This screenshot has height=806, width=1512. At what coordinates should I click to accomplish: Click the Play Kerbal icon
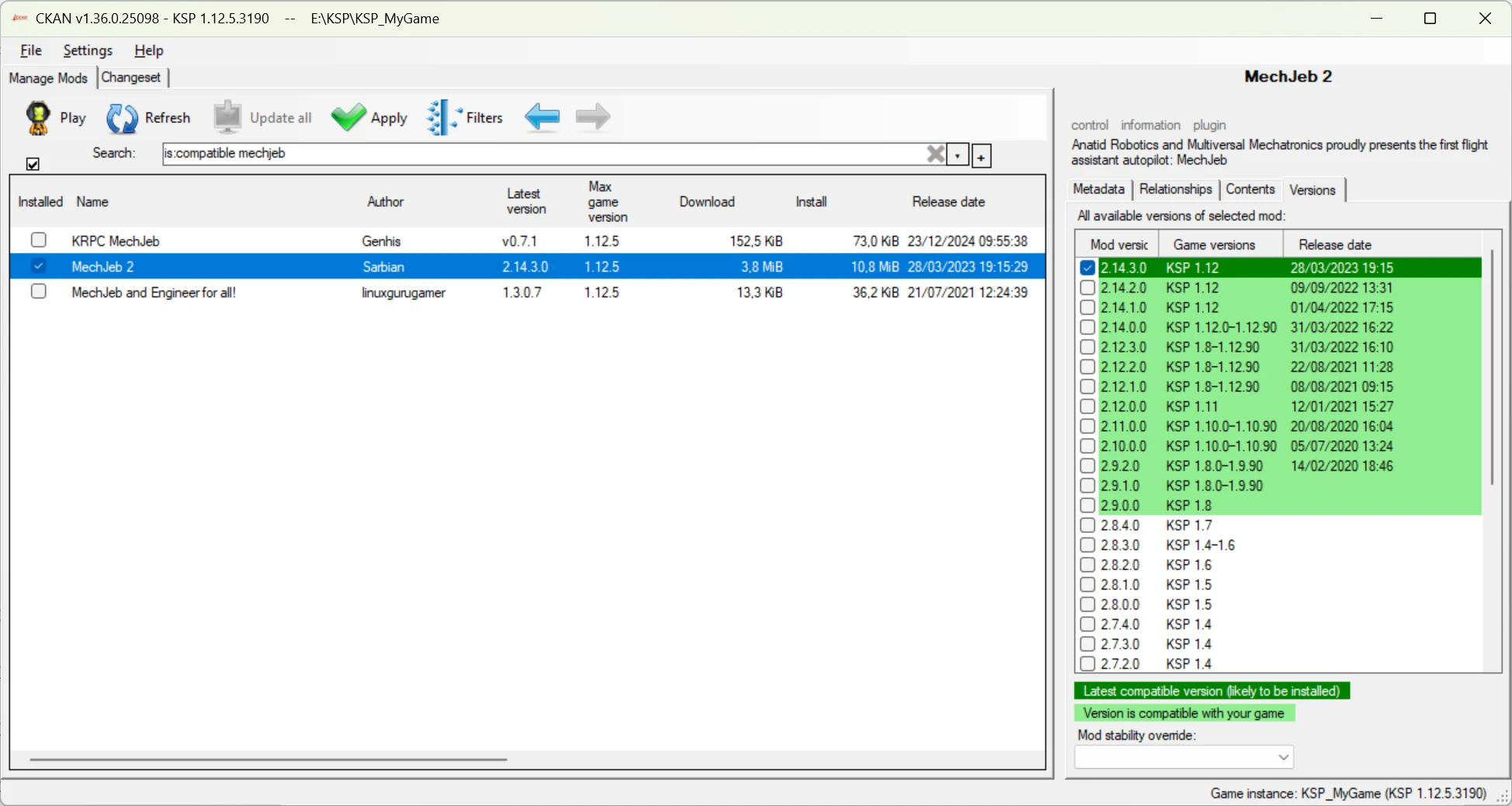coord(37,118)
